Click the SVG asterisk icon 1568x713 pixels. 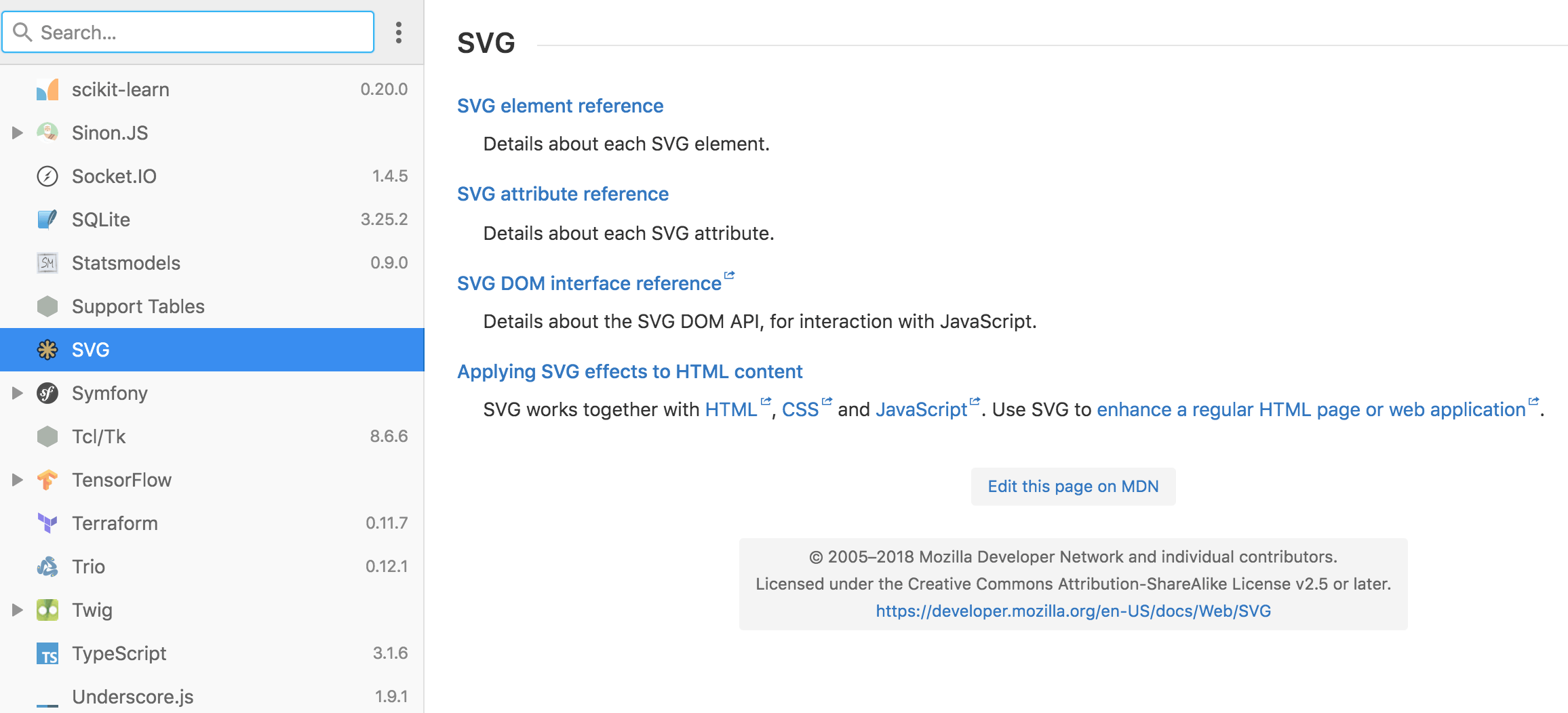point(47,350)
